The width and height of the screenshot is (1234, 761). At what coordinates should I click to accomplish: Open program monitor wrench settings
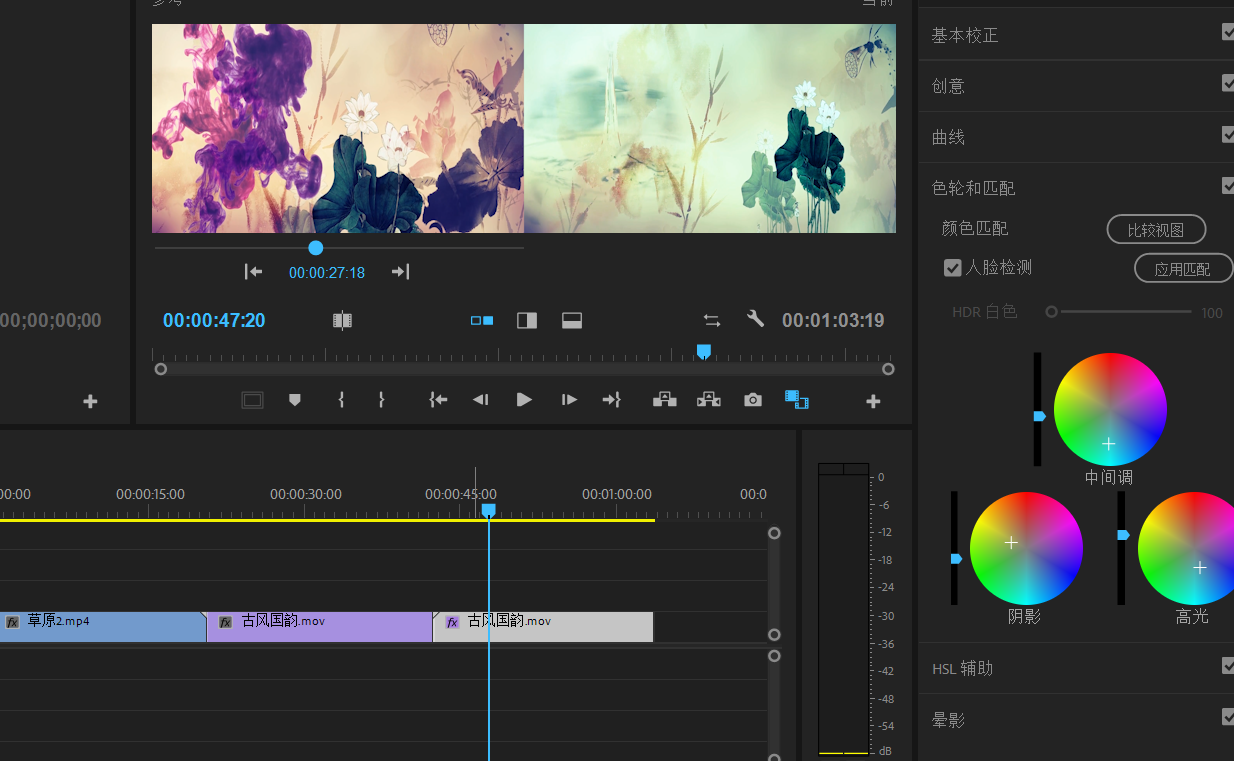pos(755,319)
